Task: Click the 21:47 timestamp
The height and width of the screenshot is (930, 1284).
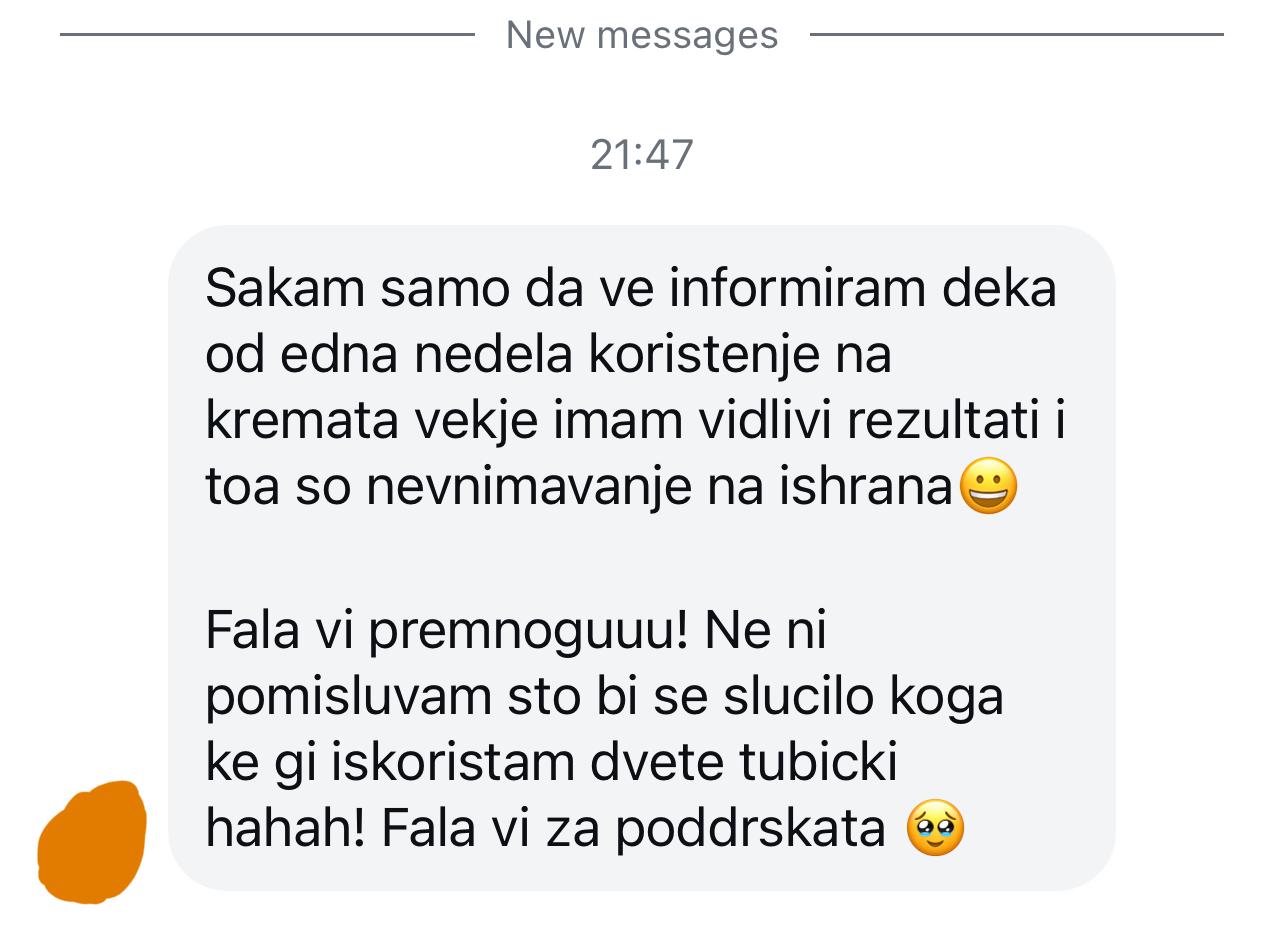Action: pyautogui.click(x=642, y=155)
